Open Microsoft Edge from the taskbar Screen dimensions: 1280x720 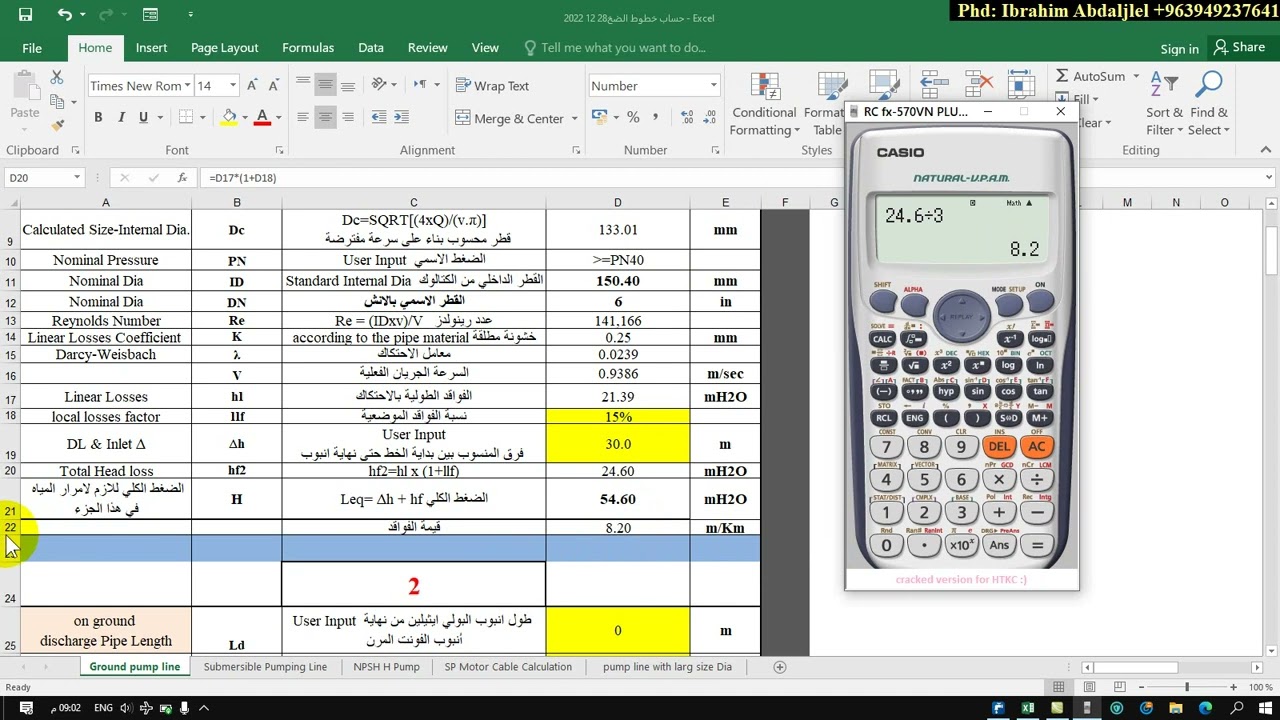coord(1206,708)
